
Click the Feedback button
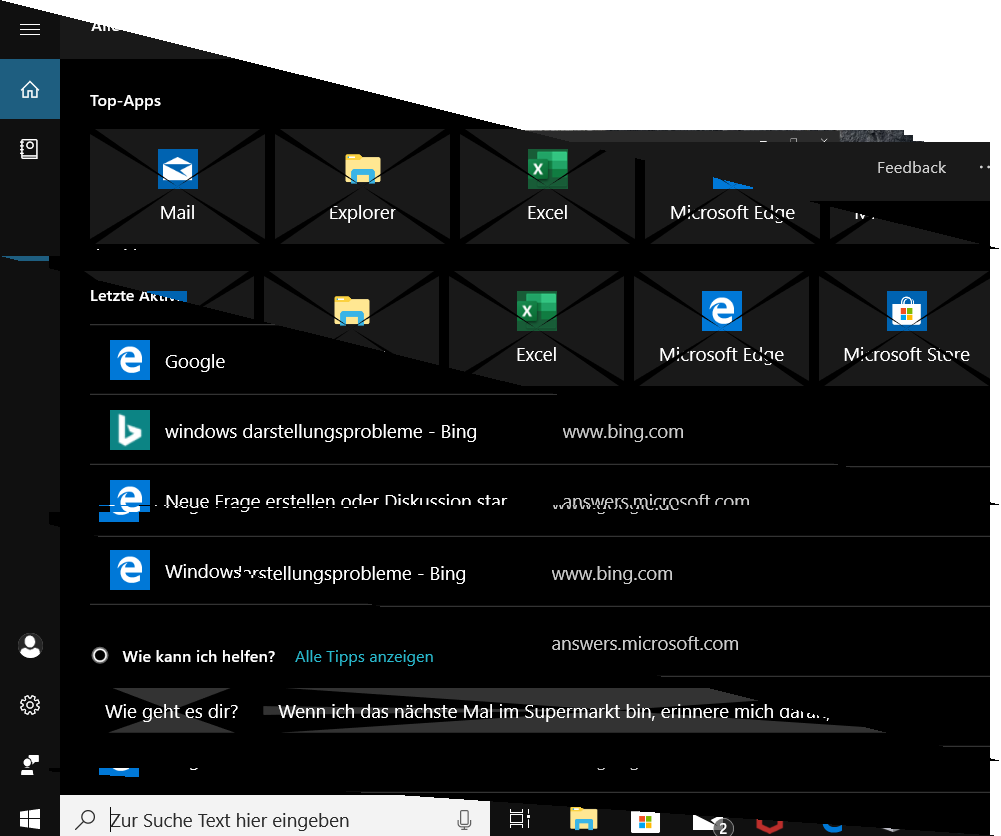(x=911, y=167)
